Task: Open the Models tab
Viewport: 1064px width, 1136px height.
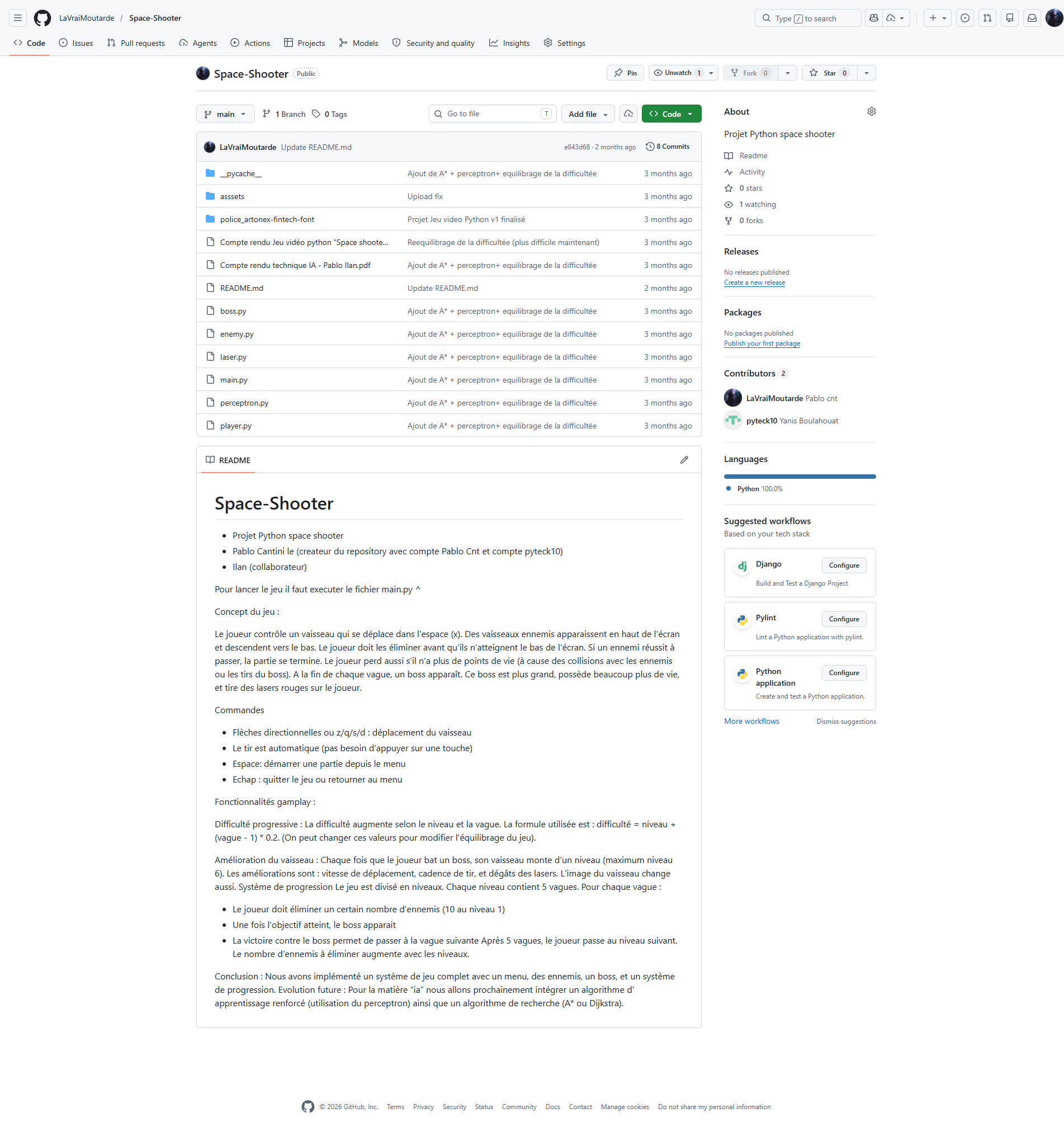Action: point(358,44)
